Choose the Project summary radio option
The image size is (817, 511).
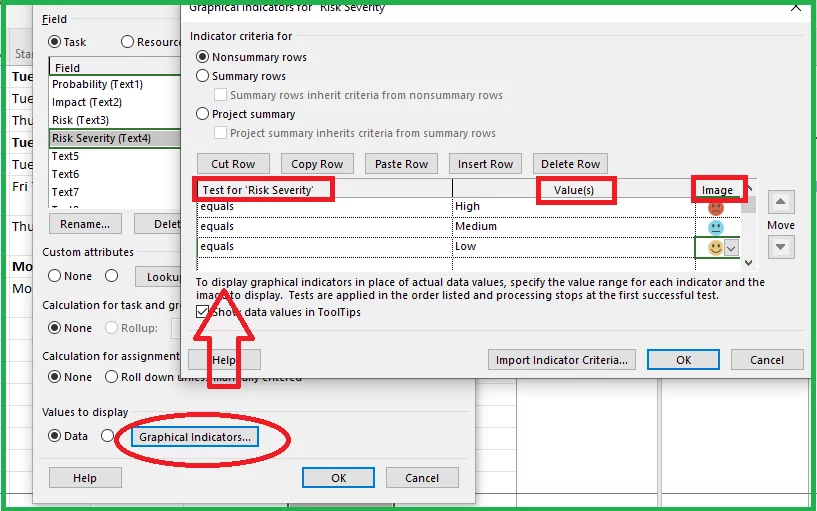click(203, 114)
